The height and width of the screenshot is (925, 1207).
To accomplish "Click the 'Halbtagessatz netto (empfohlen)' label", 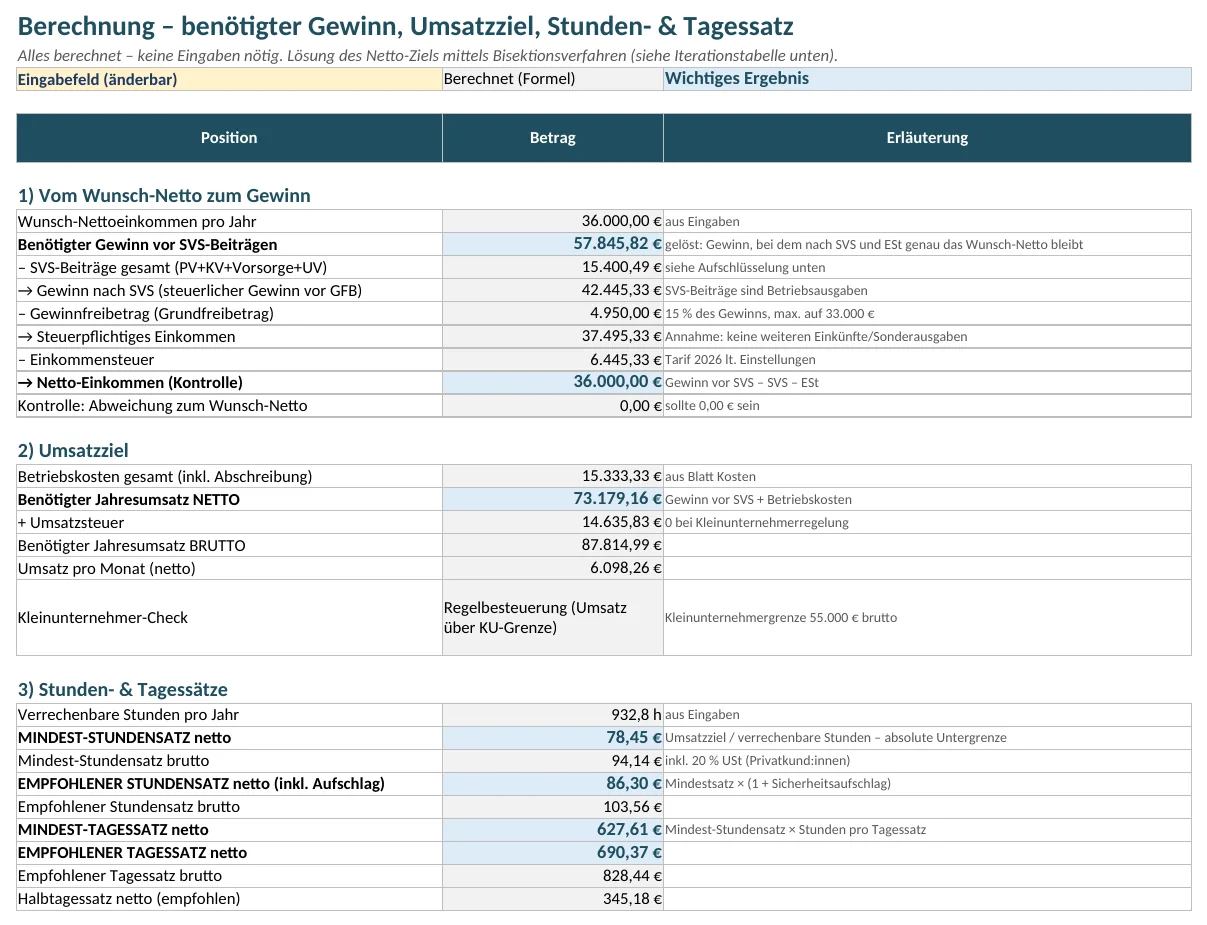I will coord(129,898).
